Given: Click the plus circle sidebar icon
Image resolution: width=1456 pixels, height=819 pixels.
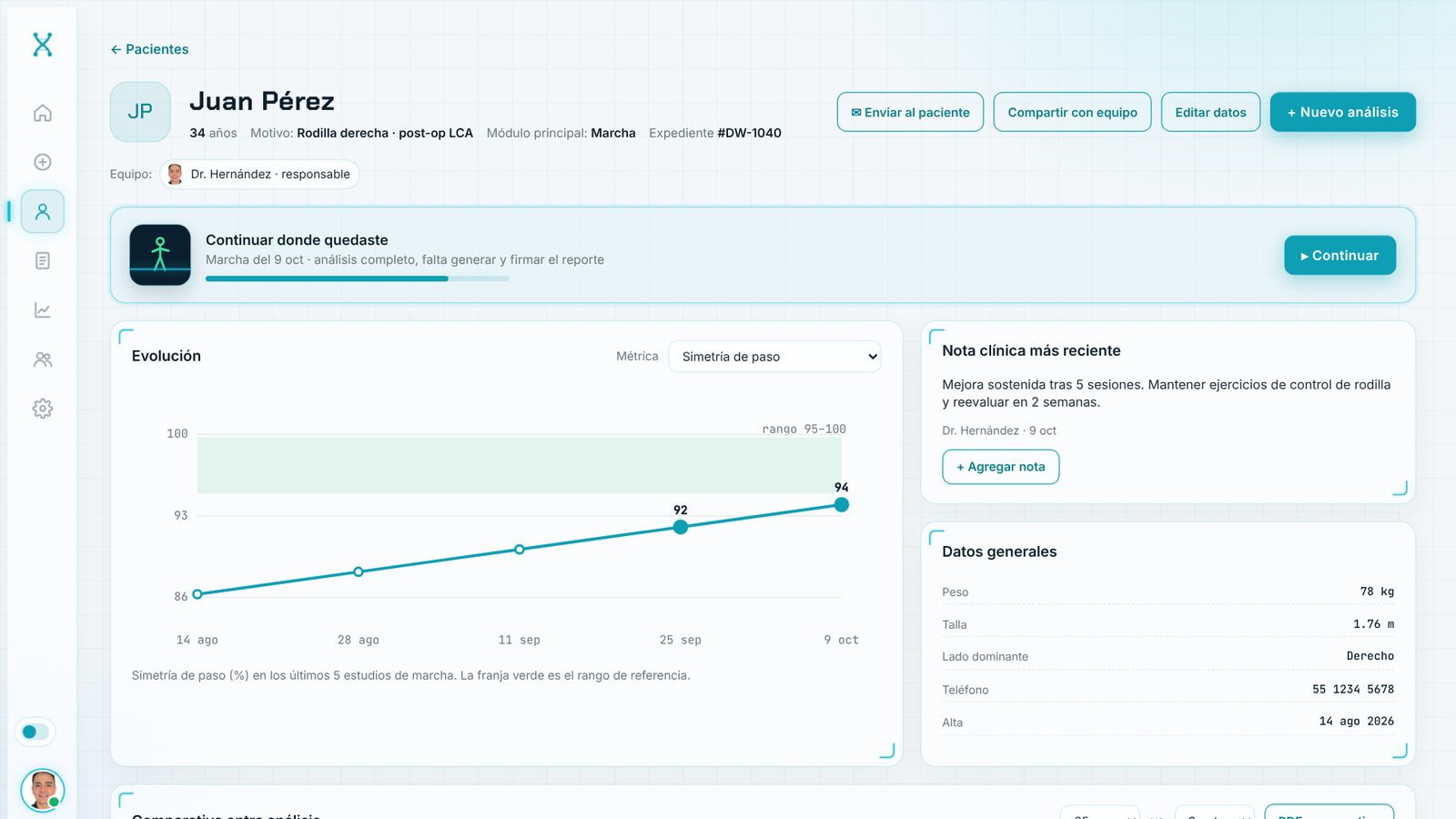Looking at the screenshot, I should click(x=43, y=162).
